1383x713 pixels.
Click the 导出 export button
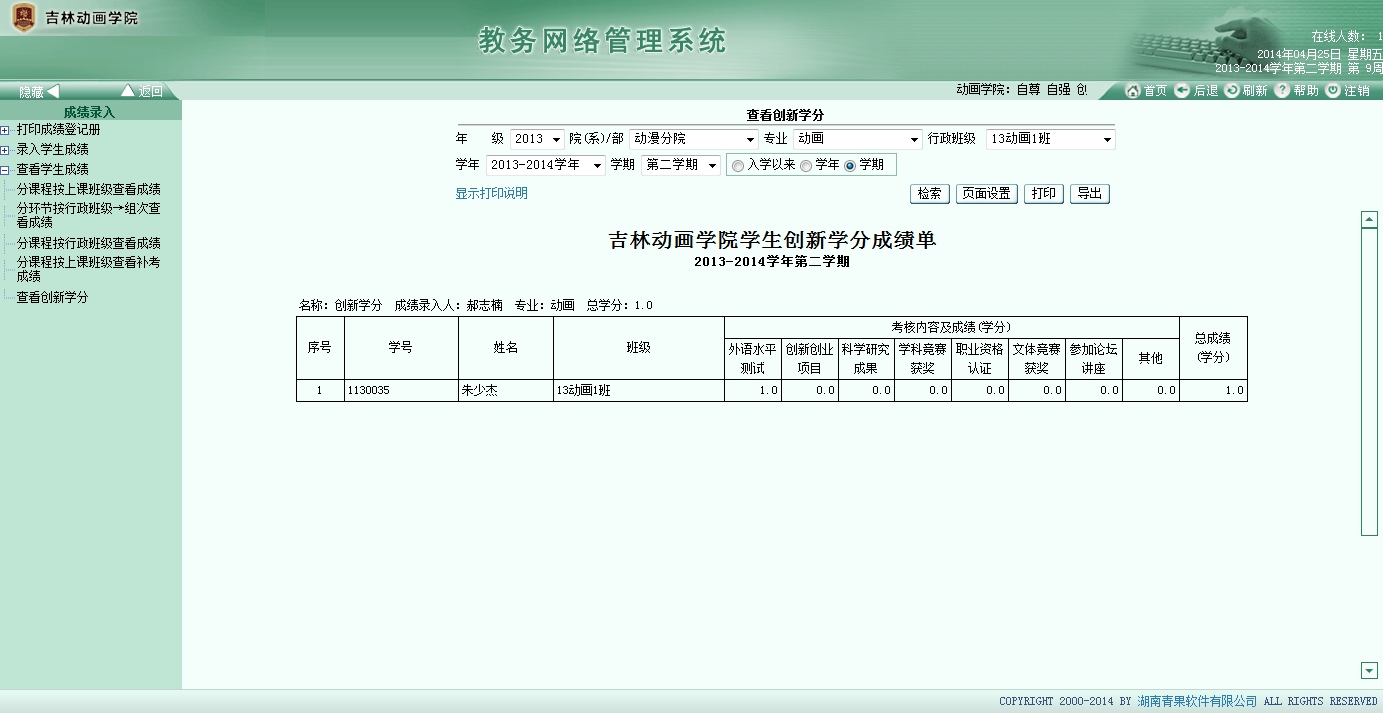pyautogui.click(x=1089, y=194)
